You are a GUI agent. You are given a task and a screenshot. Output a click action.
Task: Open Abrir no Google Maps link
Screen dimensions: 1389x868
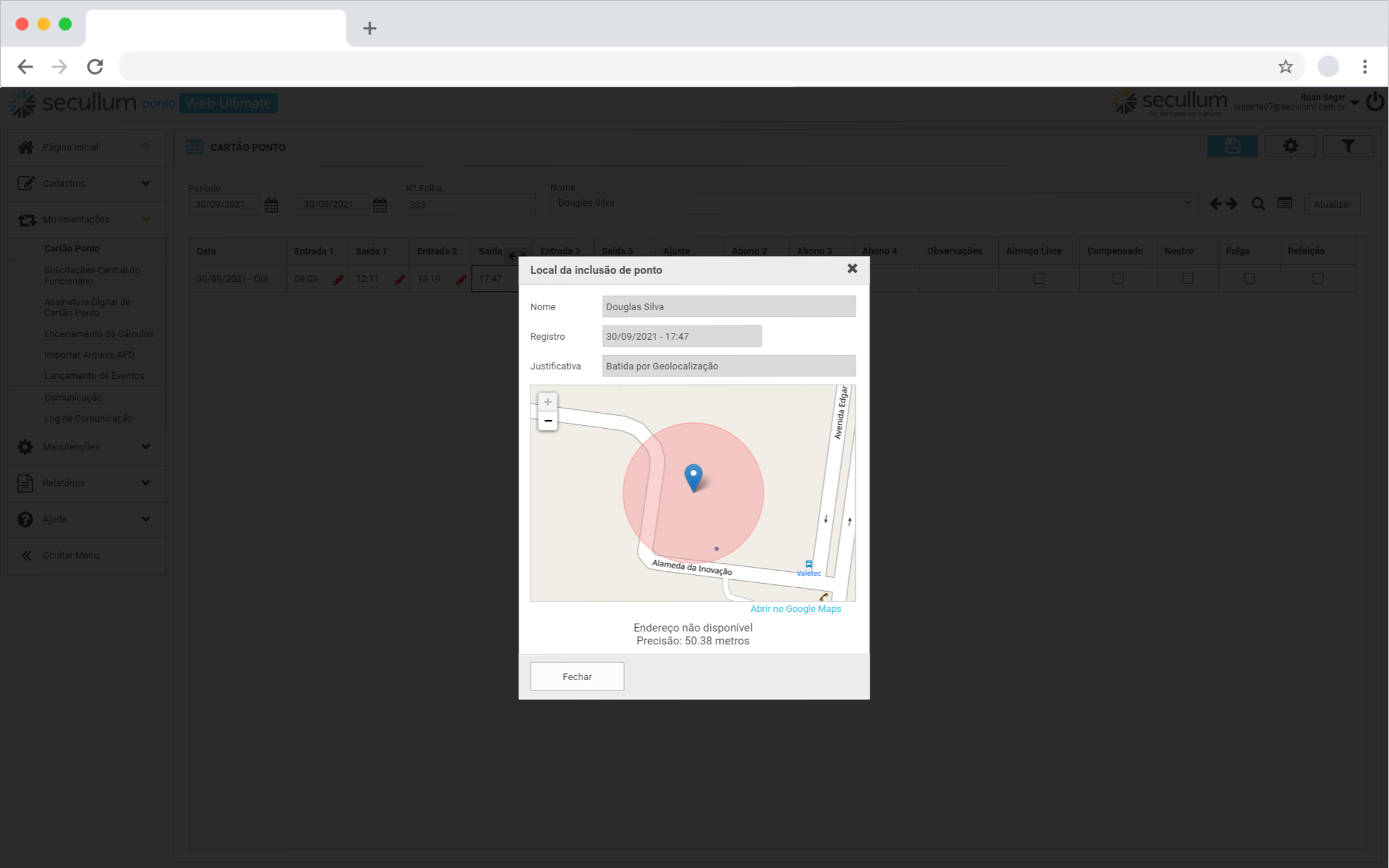coord(796,609)
